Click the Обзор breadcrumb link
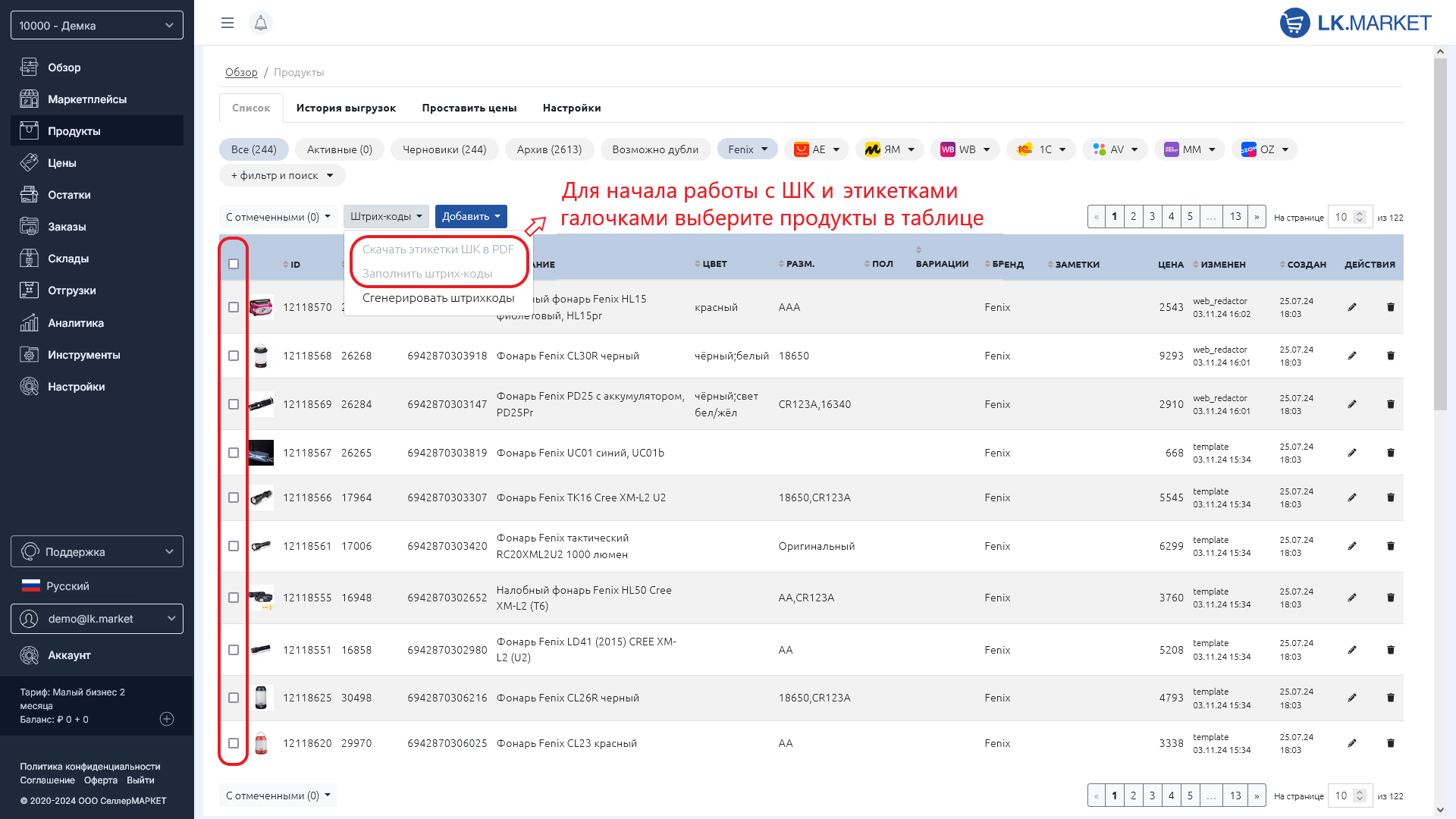This screenshot has height=819, width=1456. pos(241,72)
